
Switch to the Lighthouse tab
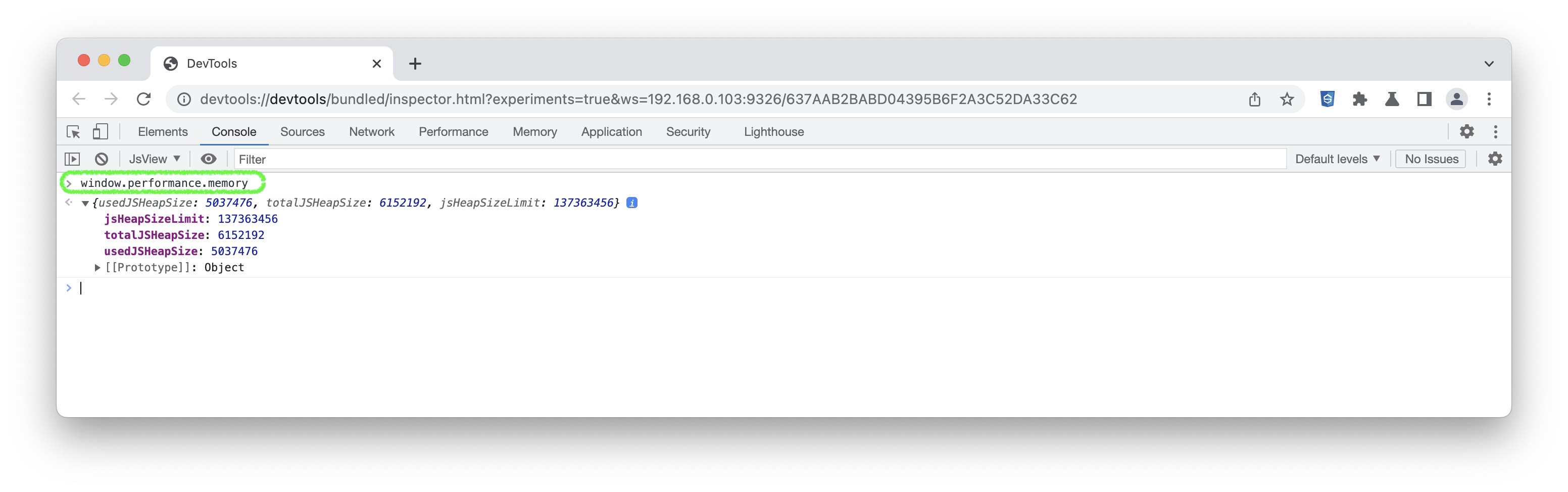click(x=774, y=132)
